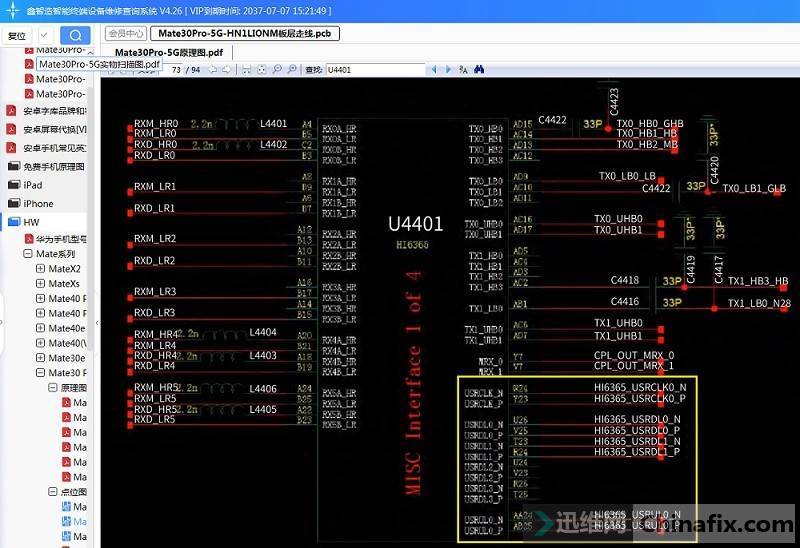Click the fit page icon in toolbar

(262, 69)
